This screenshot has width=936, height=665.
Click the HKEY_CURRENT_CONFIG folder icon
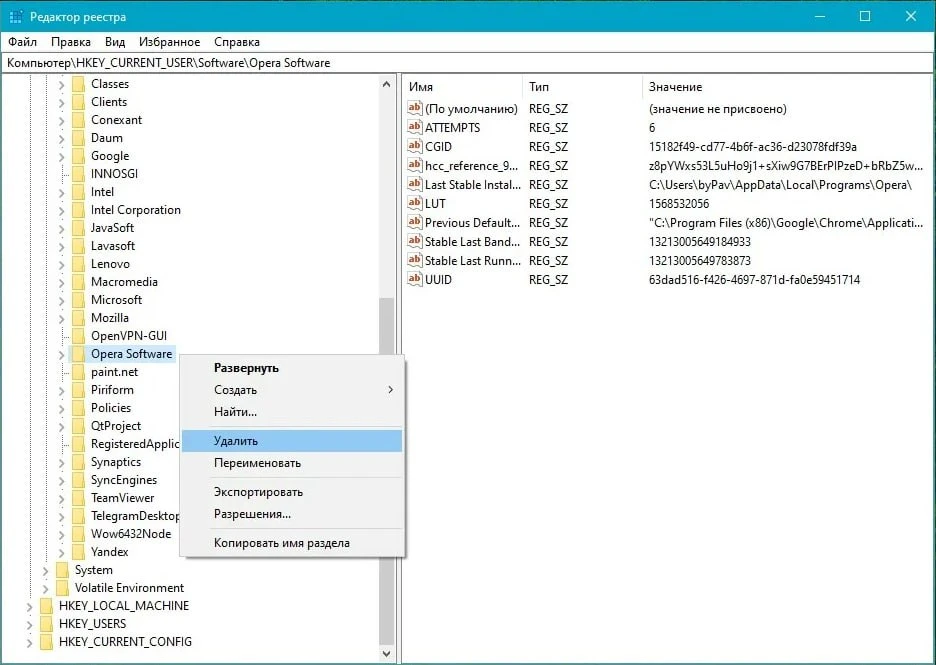coord(46,642)
